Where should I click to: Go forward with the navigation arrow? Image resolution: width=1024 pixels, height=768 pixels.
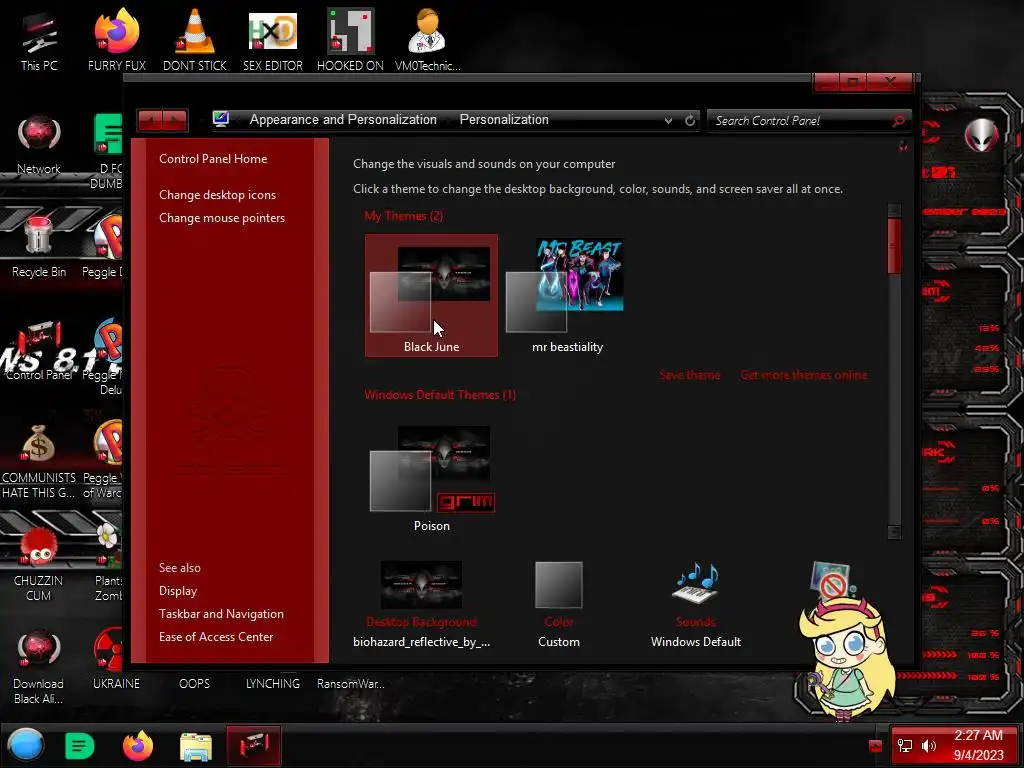pos(175,120)
